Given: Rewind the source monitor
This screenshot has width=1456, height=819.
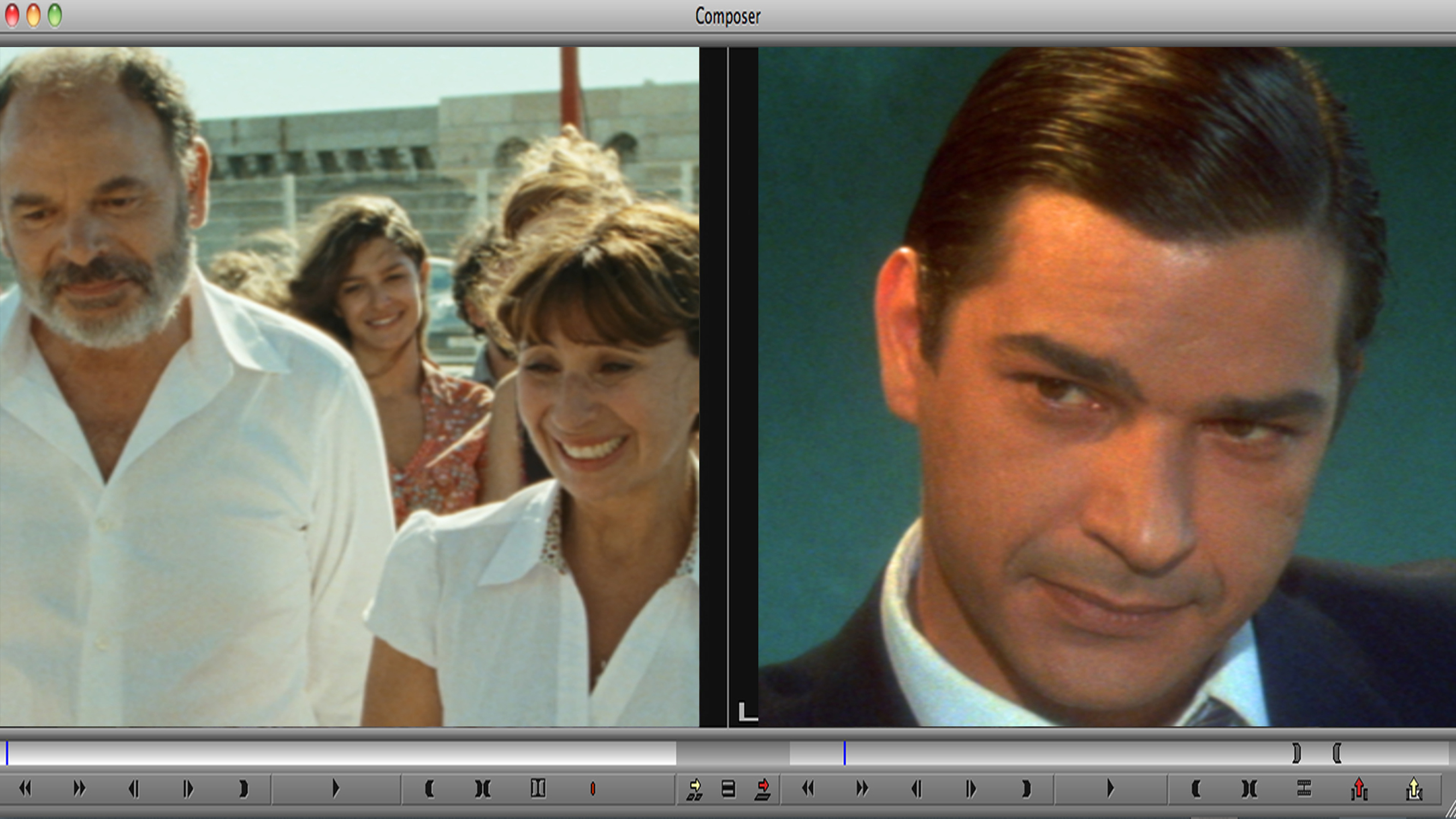Looking at the screenshot, I should click(25, 788).
